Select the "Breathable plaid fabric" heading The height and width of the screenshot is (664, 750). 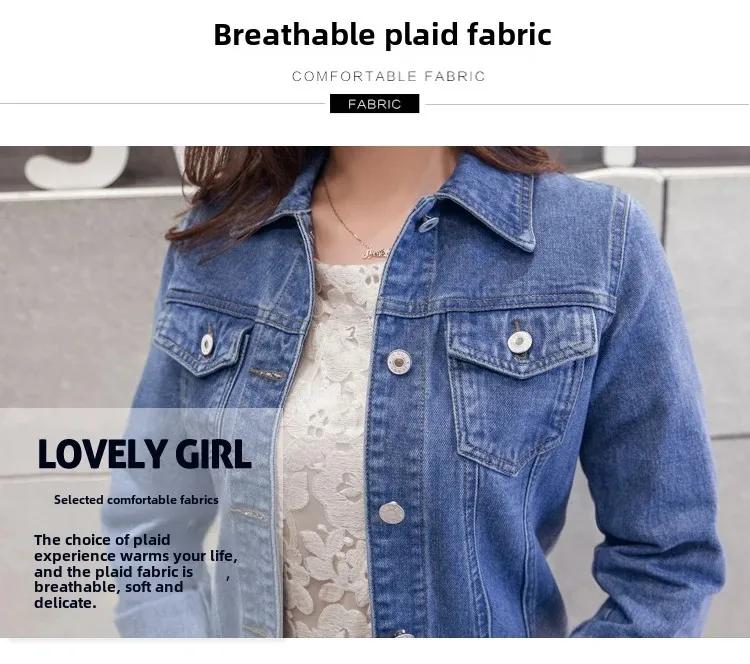click(382, 34)
